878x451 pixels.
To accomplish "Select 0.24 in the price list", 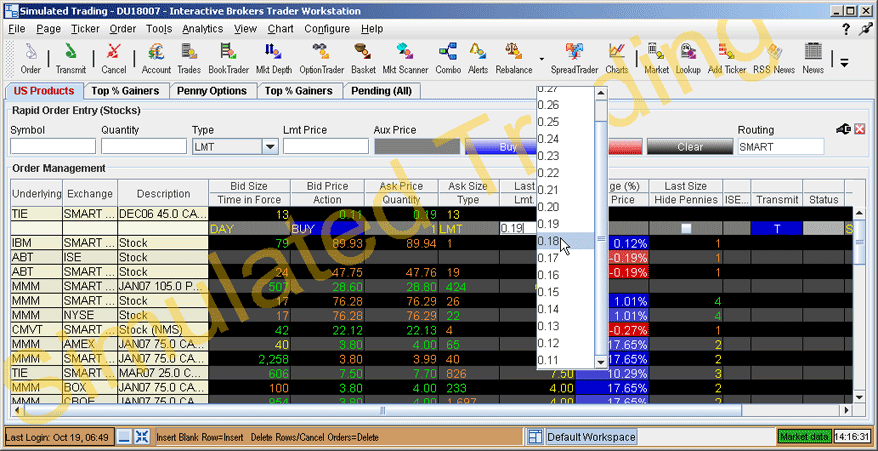I will [566, 139].
